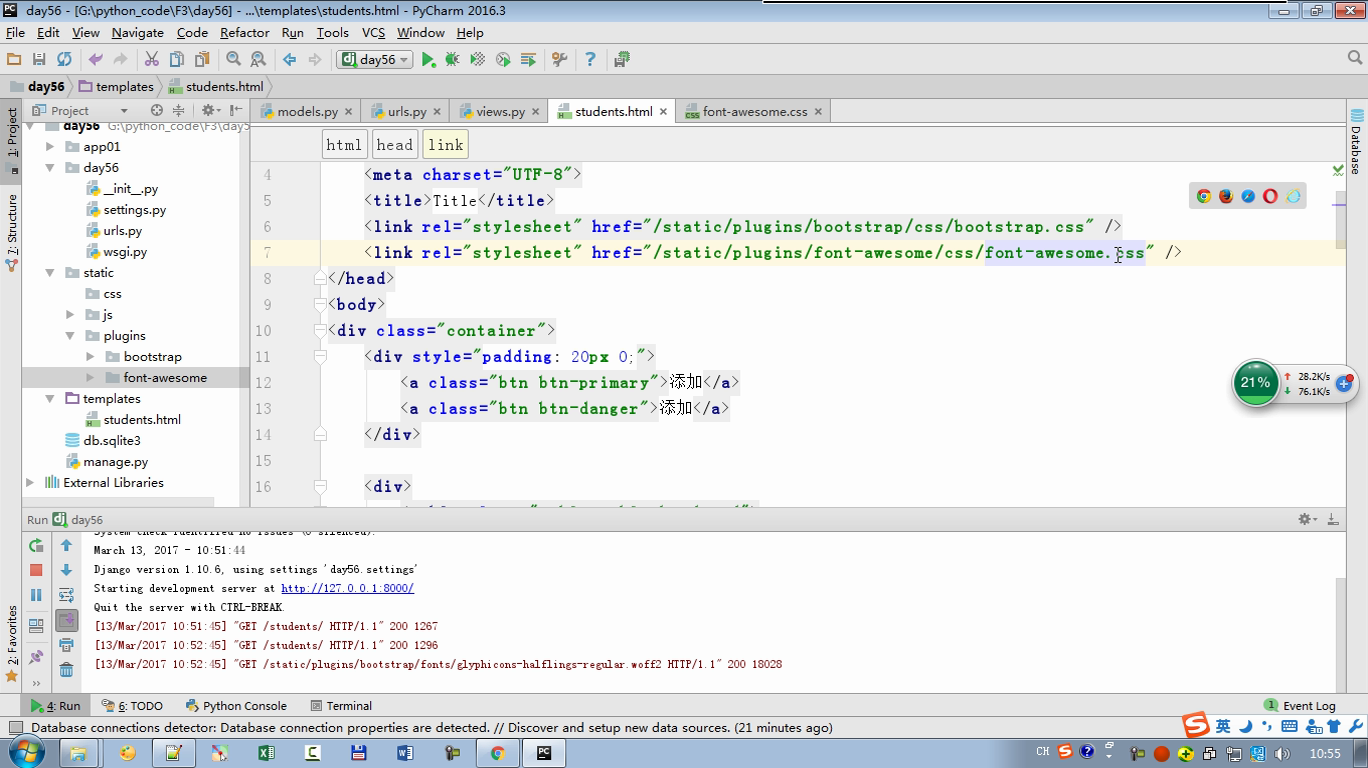
Task: Pin the Run tab with pin icon
Action: coord(36,657)
